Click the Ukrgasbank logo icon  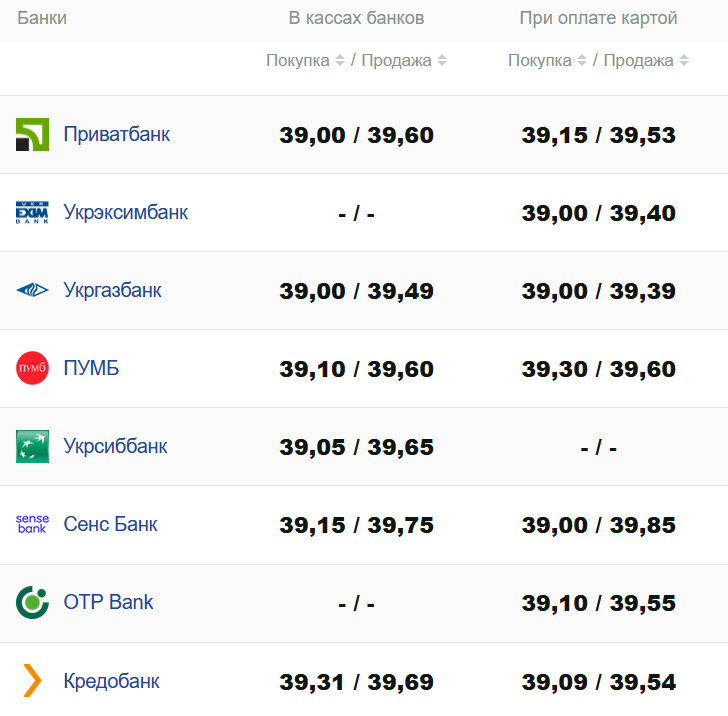click(32, 290)
